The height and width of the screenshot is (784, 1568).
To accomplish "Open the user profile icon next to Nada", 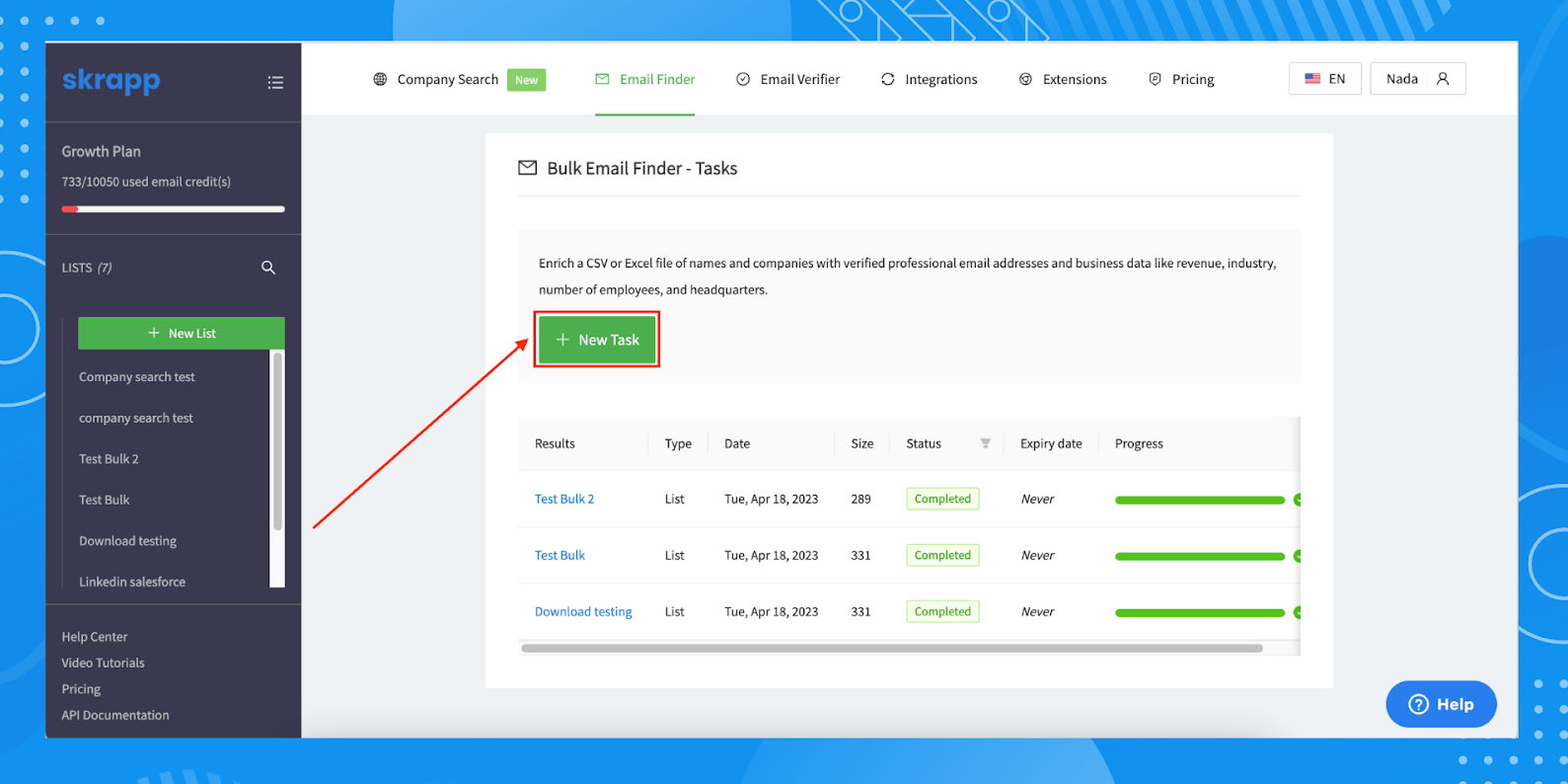I will [1443, 79].
